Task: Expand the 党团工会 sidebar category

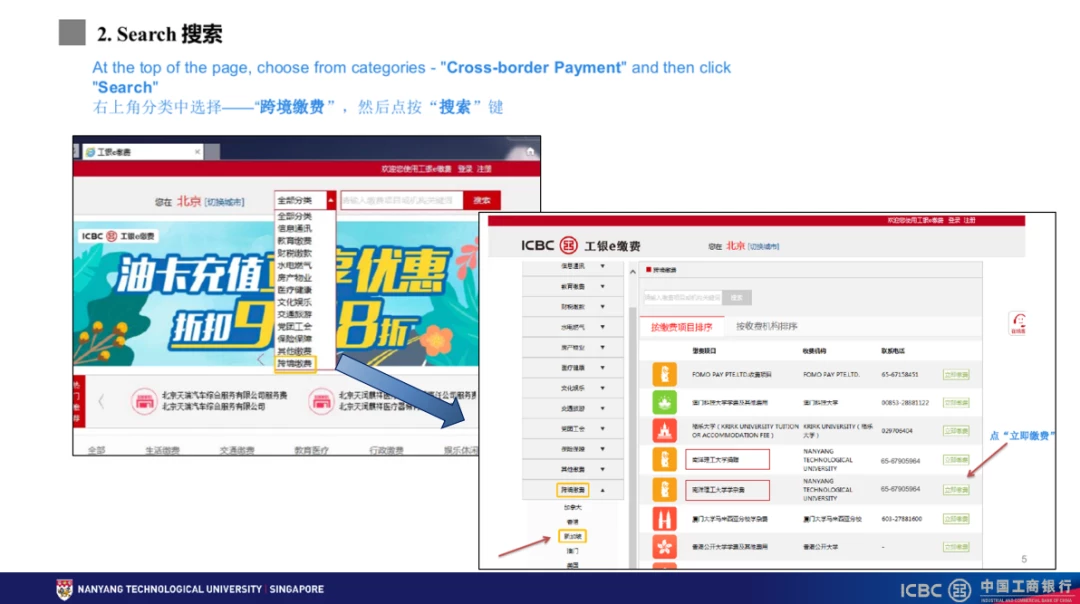Action: (x=603, y=428)
